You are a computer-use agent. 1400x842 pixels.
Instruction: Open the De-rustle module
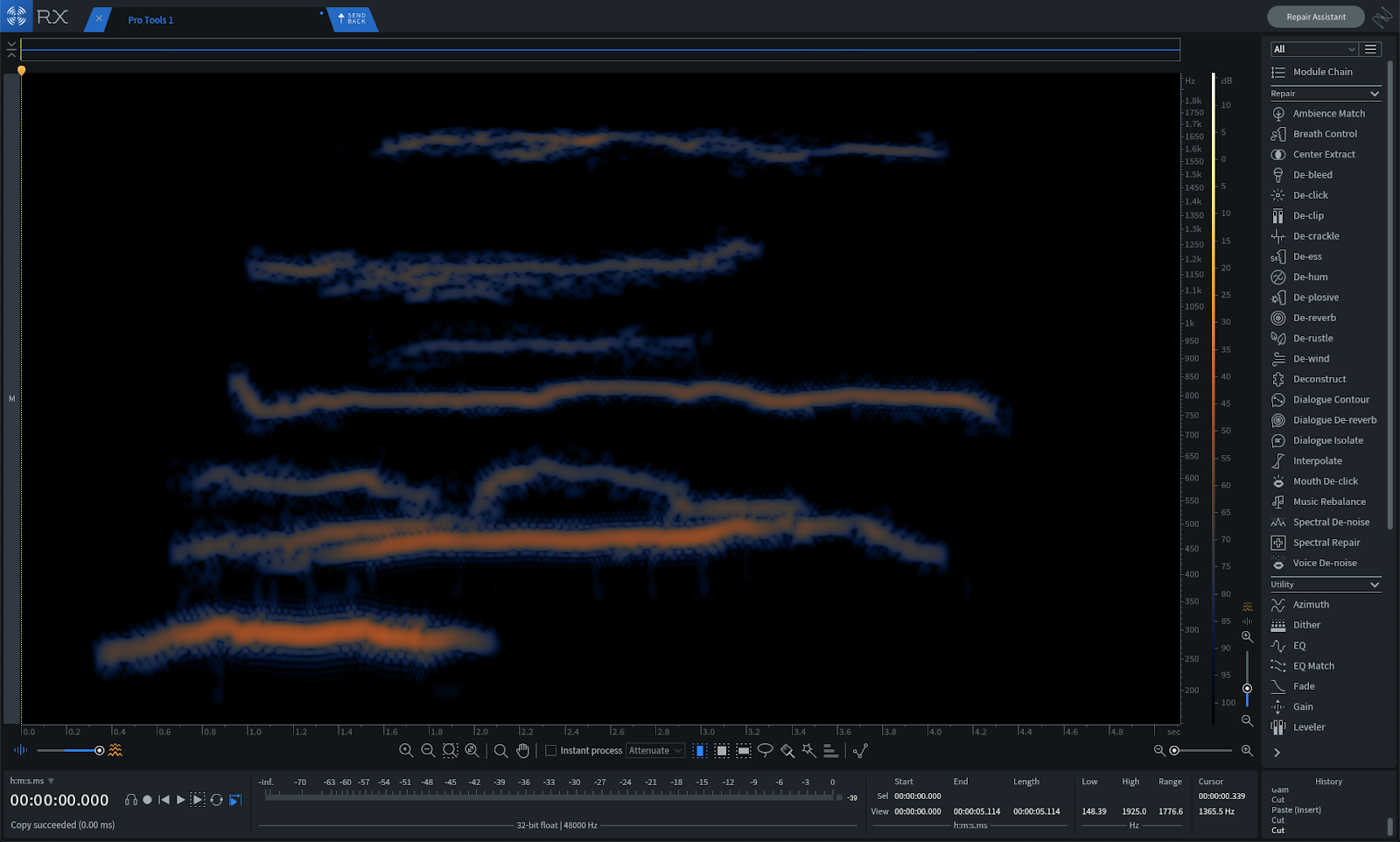point(1326,338)
